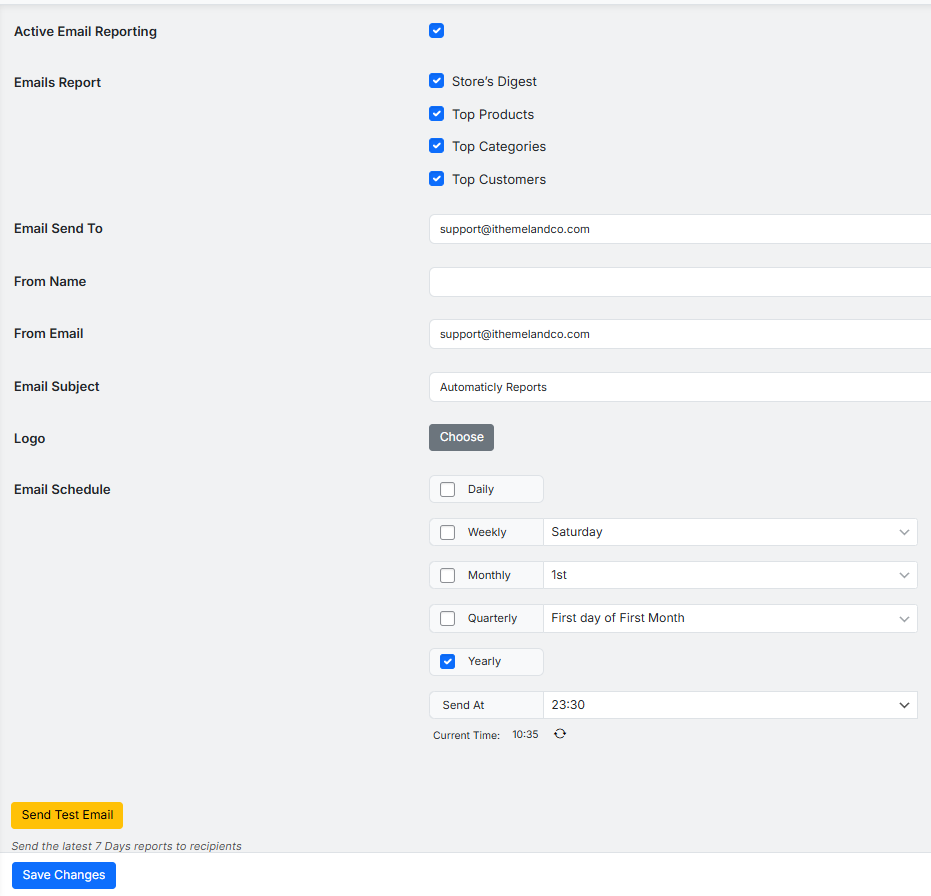
Task: Open the Send At time dropdown
Action: pyautogui.click(x=730, y=705)
